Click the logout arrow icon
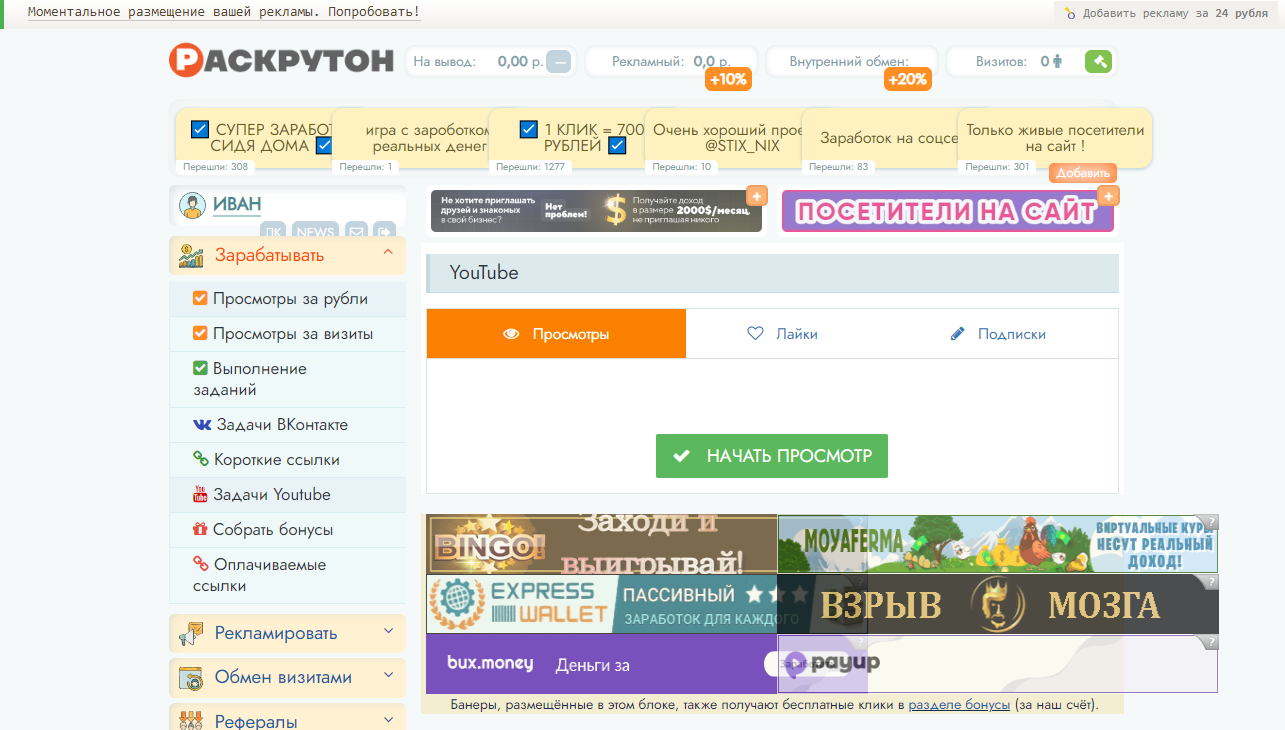 (385, 232)
